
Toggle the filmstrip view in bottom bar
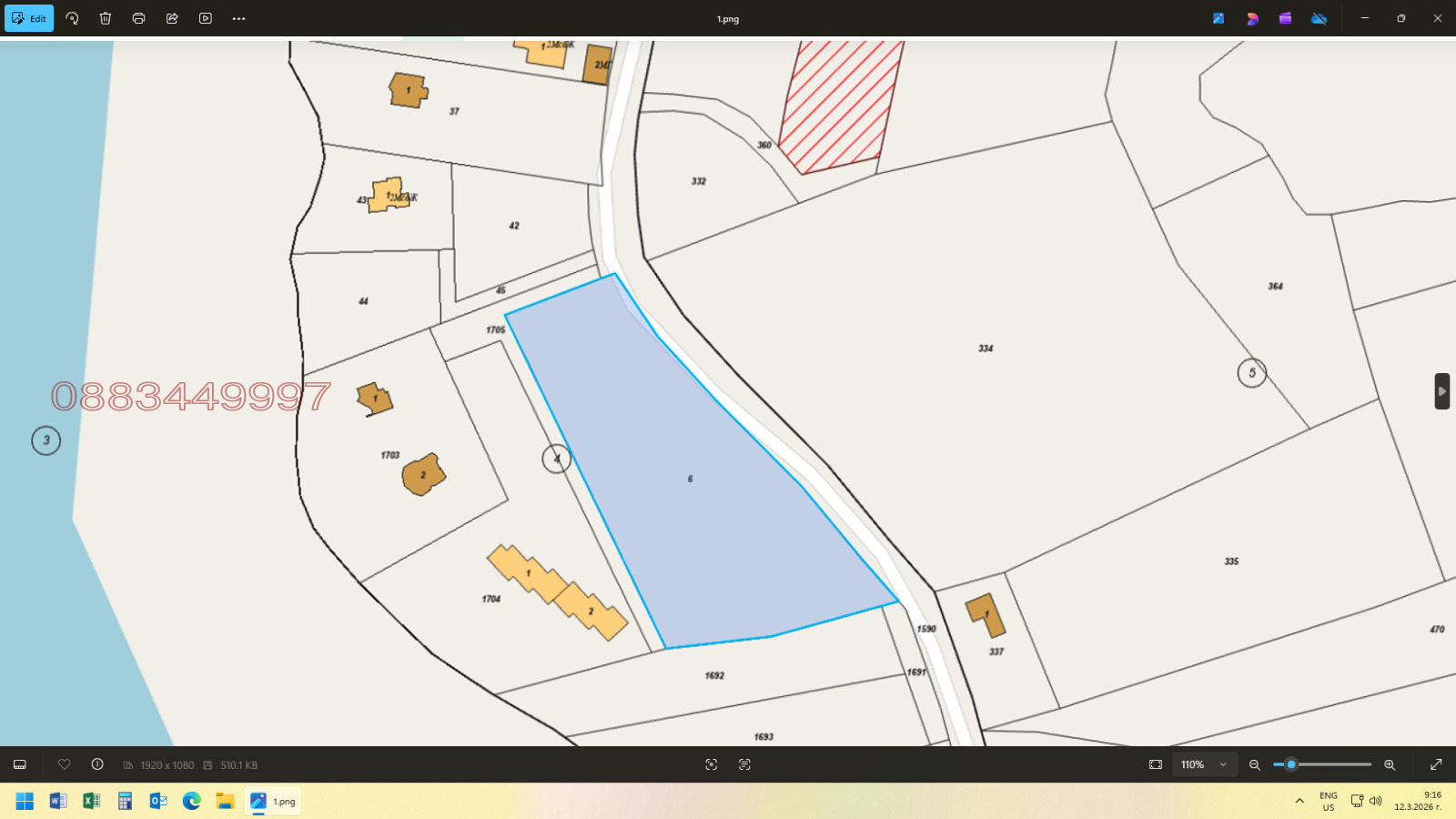[x=20, y=764]
